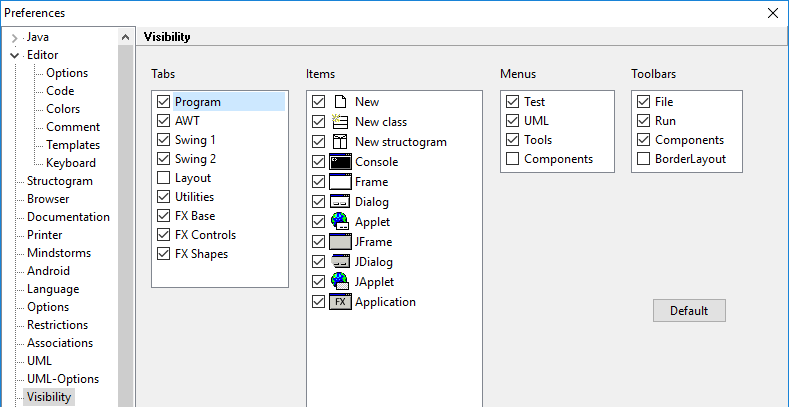The width and height of the screenshot is (789, 407).
Task: Click the JFrame window icon
Action: pyautogui.click(x=339, y=242)
